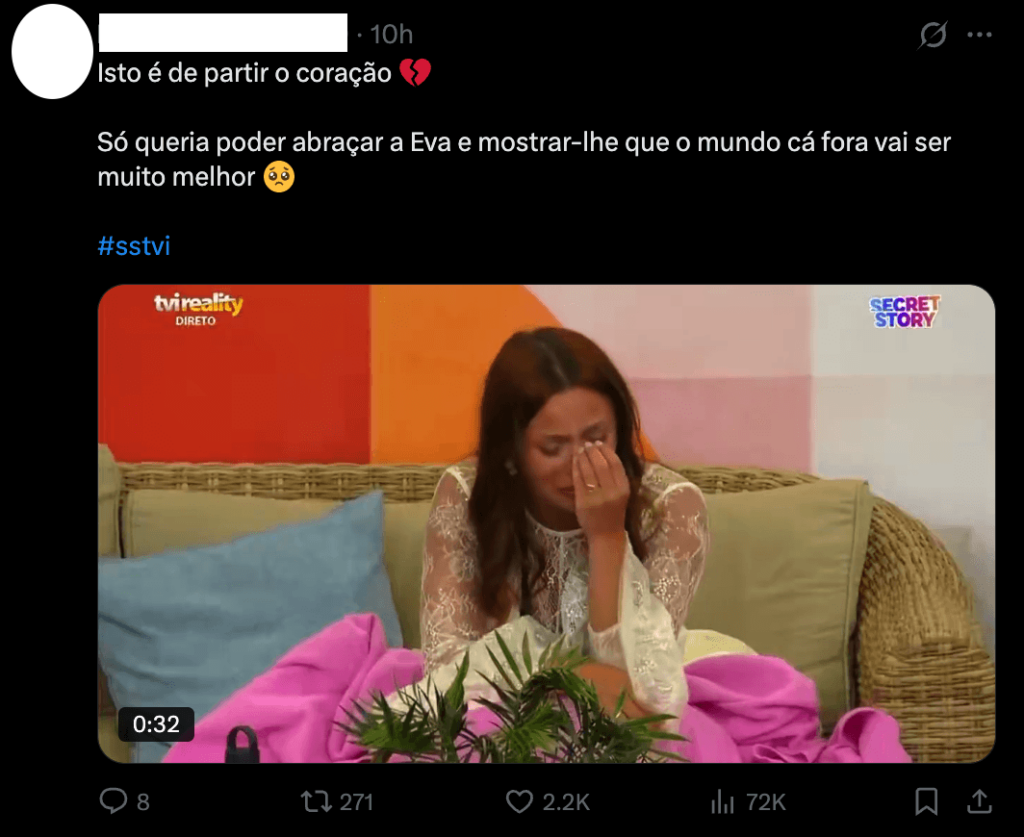Image resolution: width=1024 pixels, height=837 pixels.
Task: Click the 0:32 video duration badge
Action: 156,724
